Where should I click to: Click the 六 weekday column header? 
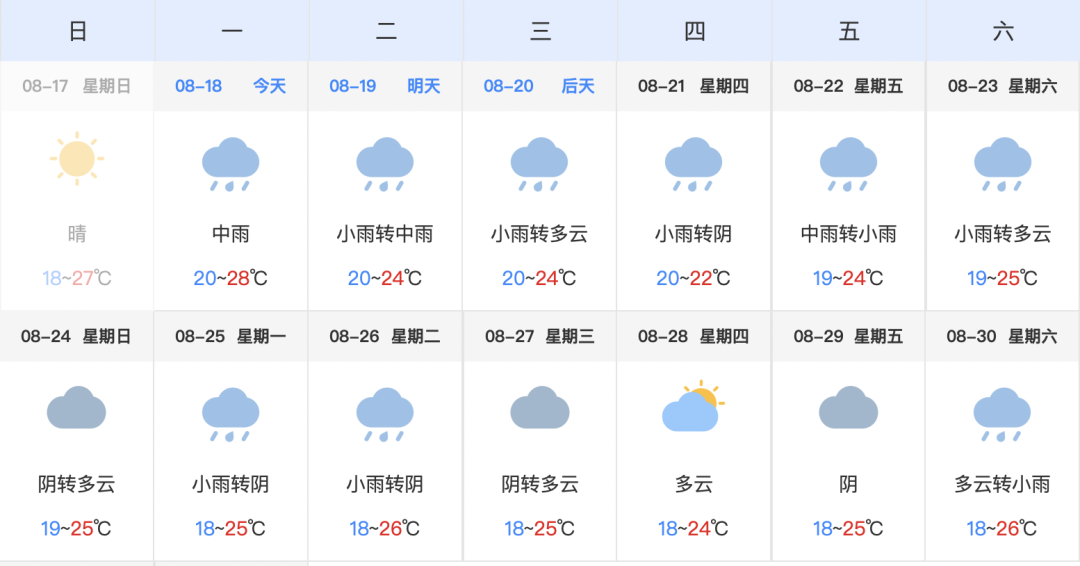pyautogui.click(x=1004, y=31)
